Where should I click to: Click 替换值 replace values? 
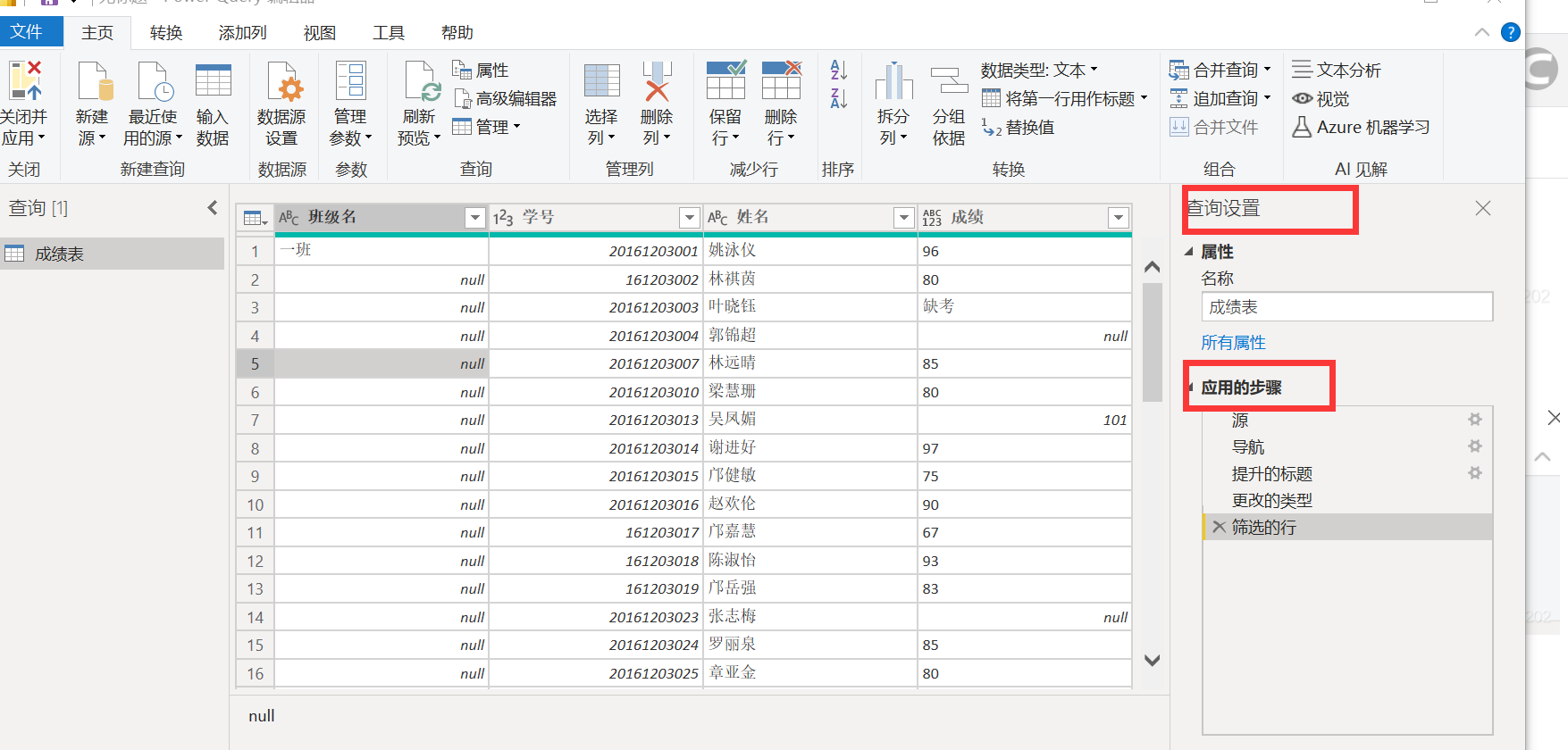tap(1018, 128)
